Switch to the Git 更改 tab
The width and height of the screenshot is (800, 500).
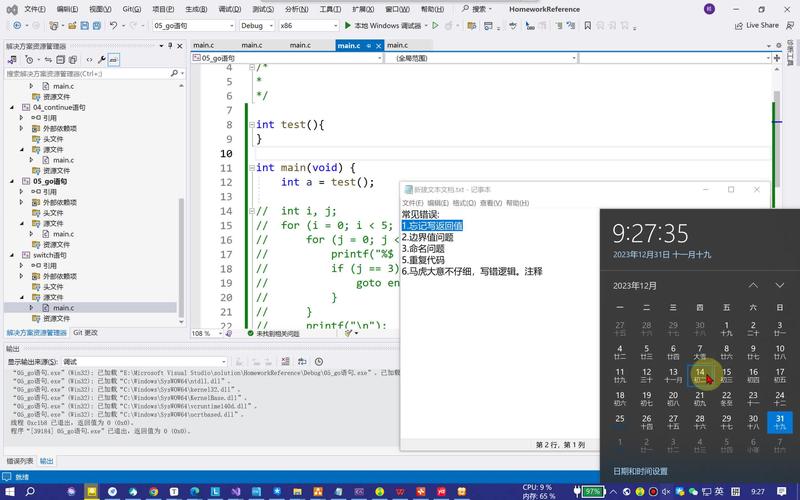coord(86,332)
